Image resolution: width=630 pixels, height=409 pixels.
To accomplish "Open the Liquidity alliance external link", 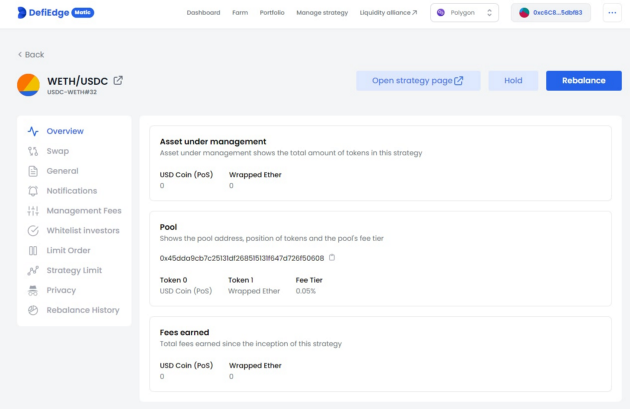I will click(388, 12).
